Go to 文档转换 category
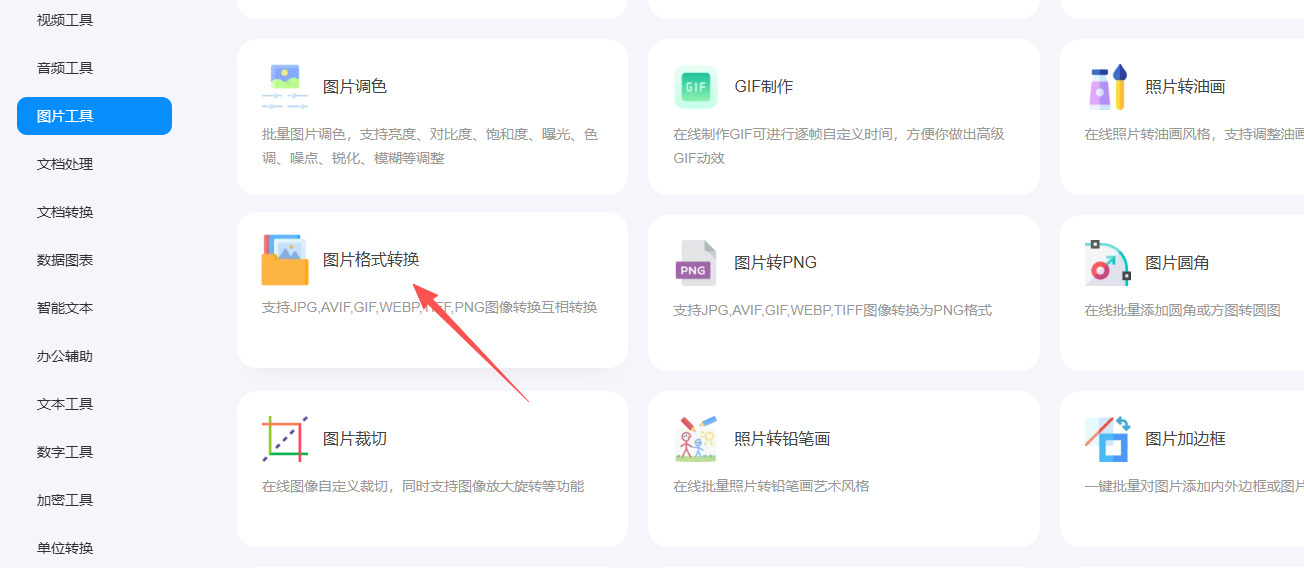Screen dimensions: 1304x568 (65, 212)
